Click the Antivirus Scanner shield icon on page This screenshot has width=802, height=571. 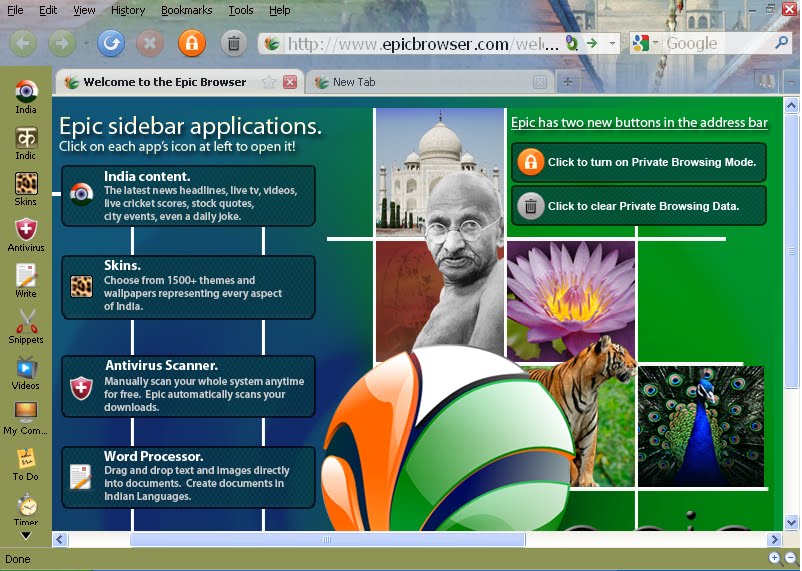coord(81,388)
